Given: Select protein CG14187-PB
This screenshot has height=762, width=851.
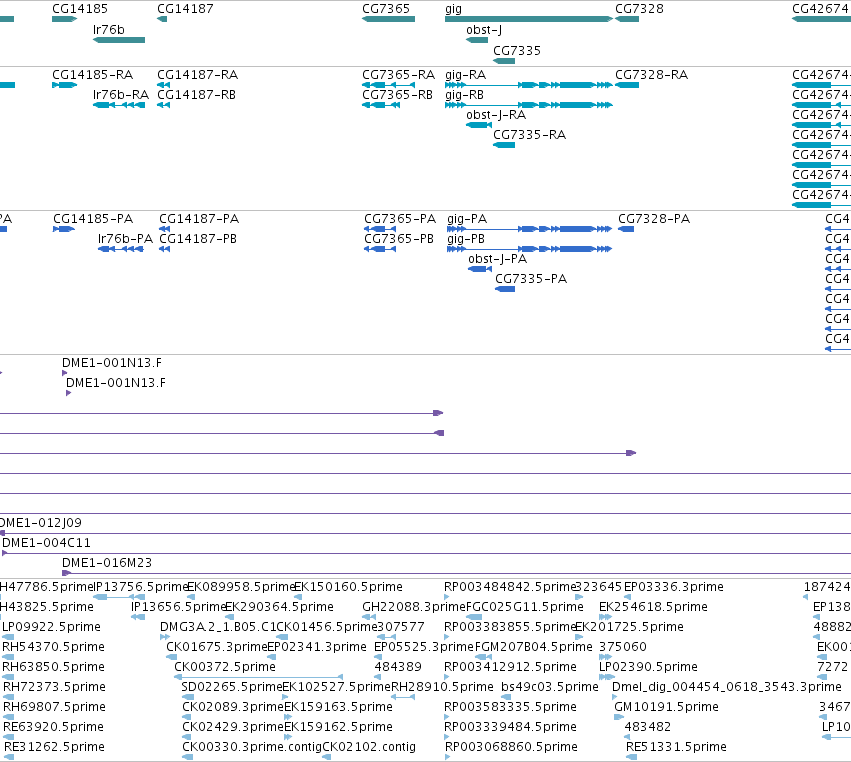Looking at the screenshot, I should (x=198, y=239).
